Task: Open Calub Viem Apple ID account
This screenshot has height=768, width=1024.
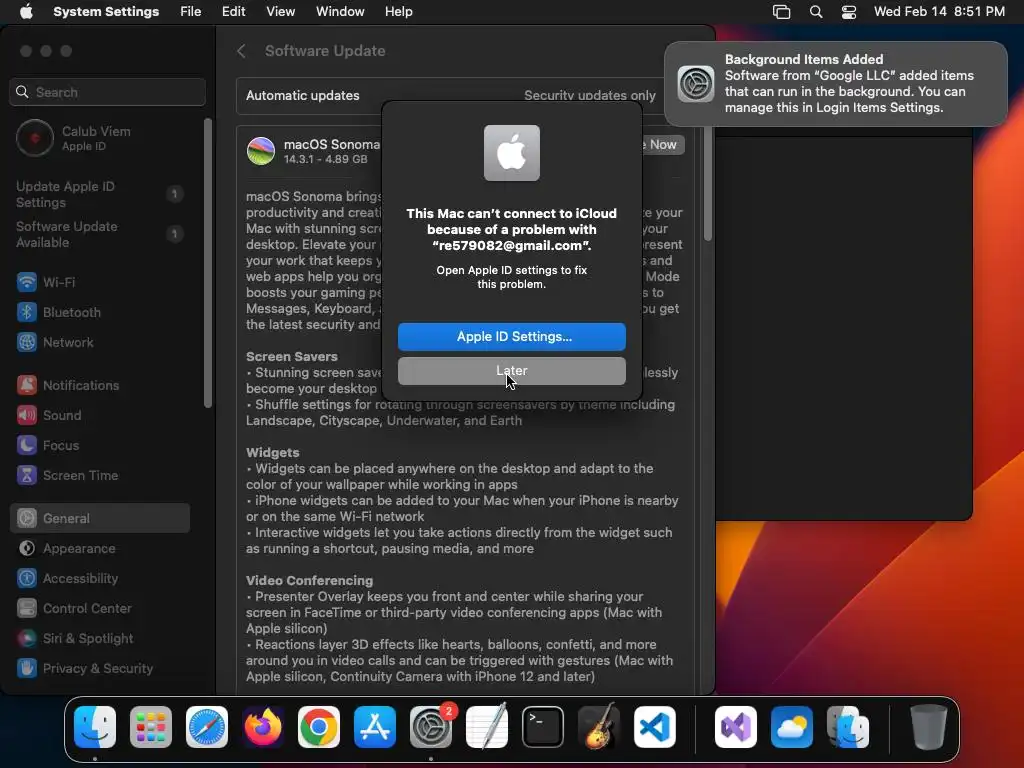Action: 100,138
